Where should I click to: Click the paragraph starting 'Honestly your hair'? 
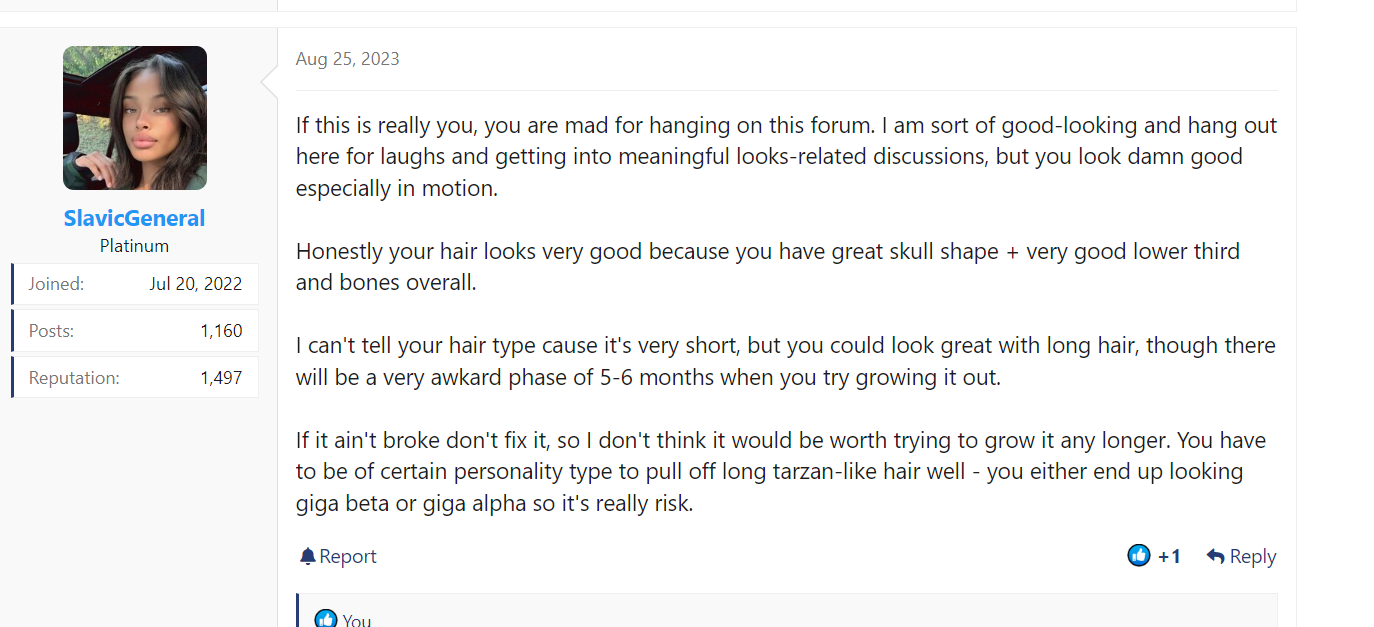click(x=768, y=266)
